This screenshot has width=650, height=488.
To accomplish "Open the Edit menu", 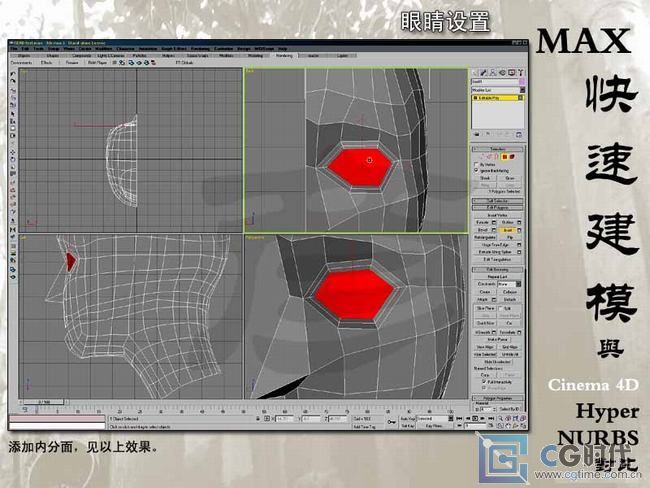I will click(26, 49).
